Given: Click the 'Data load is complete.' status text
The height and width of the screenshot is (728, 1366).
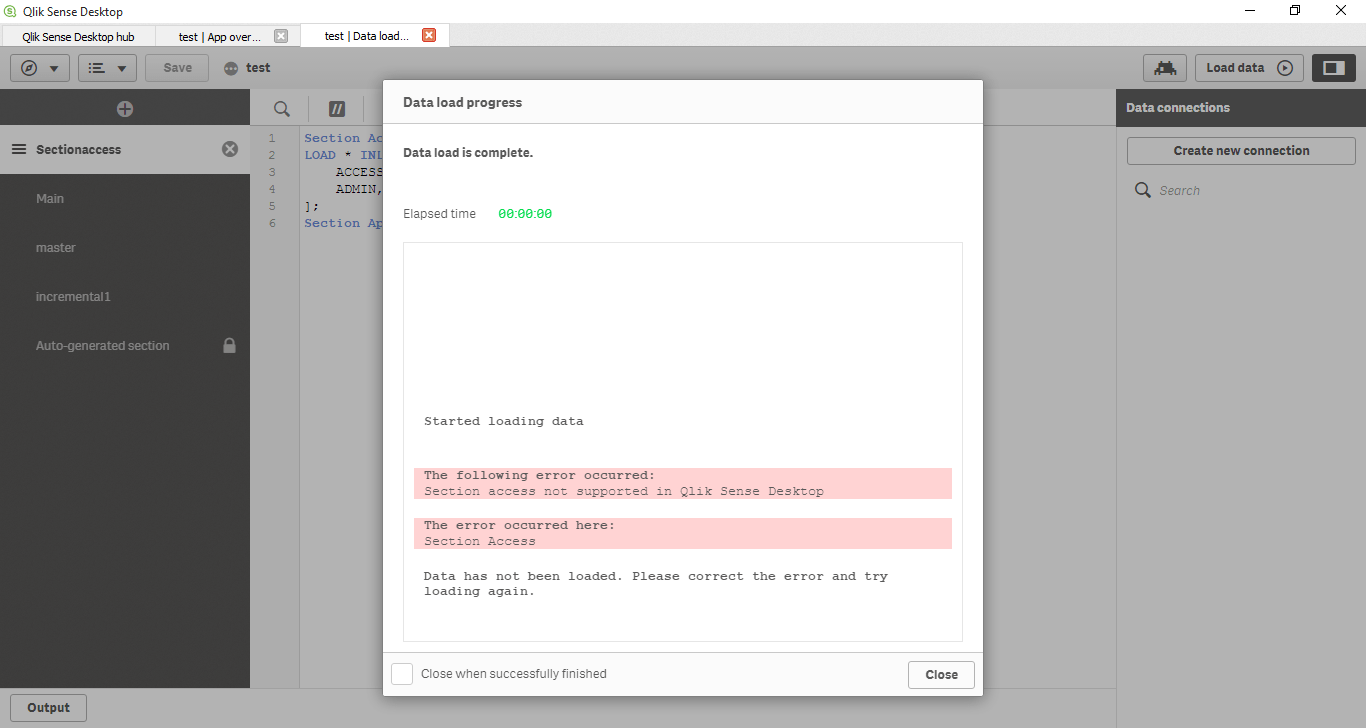Looking at the screenshot, I should tap(468, 153).
